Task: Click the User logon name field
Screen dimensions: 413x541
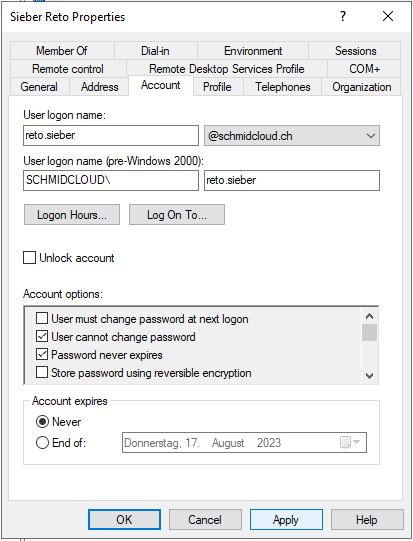Action: (x=111, y=135)
